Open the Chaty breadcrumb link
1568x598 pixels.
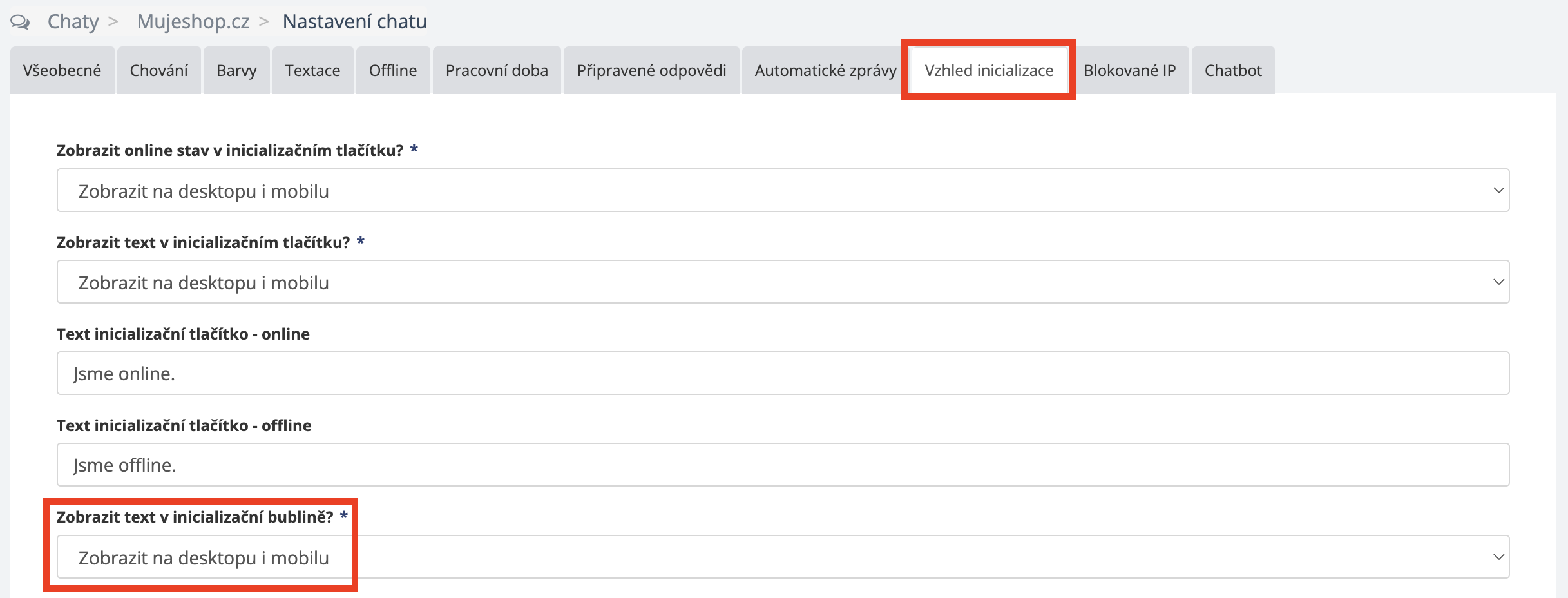(73, 22)
